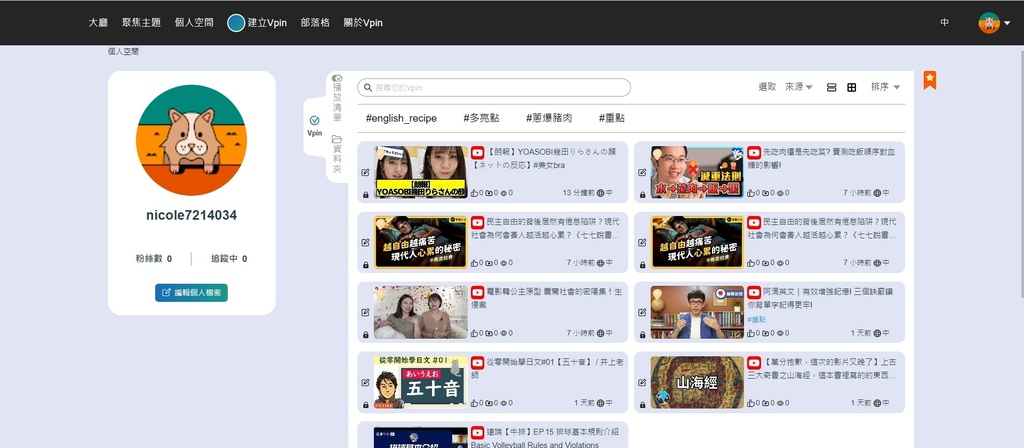The height and width of the screenshot is (448, 1024).
Task: Filter by #english_recipe tag
Action: pos(401,118)
